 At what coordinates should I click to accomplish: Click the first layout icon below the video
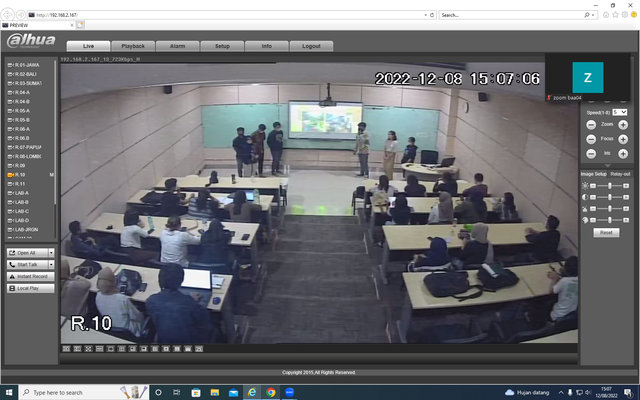coord(66,349)
